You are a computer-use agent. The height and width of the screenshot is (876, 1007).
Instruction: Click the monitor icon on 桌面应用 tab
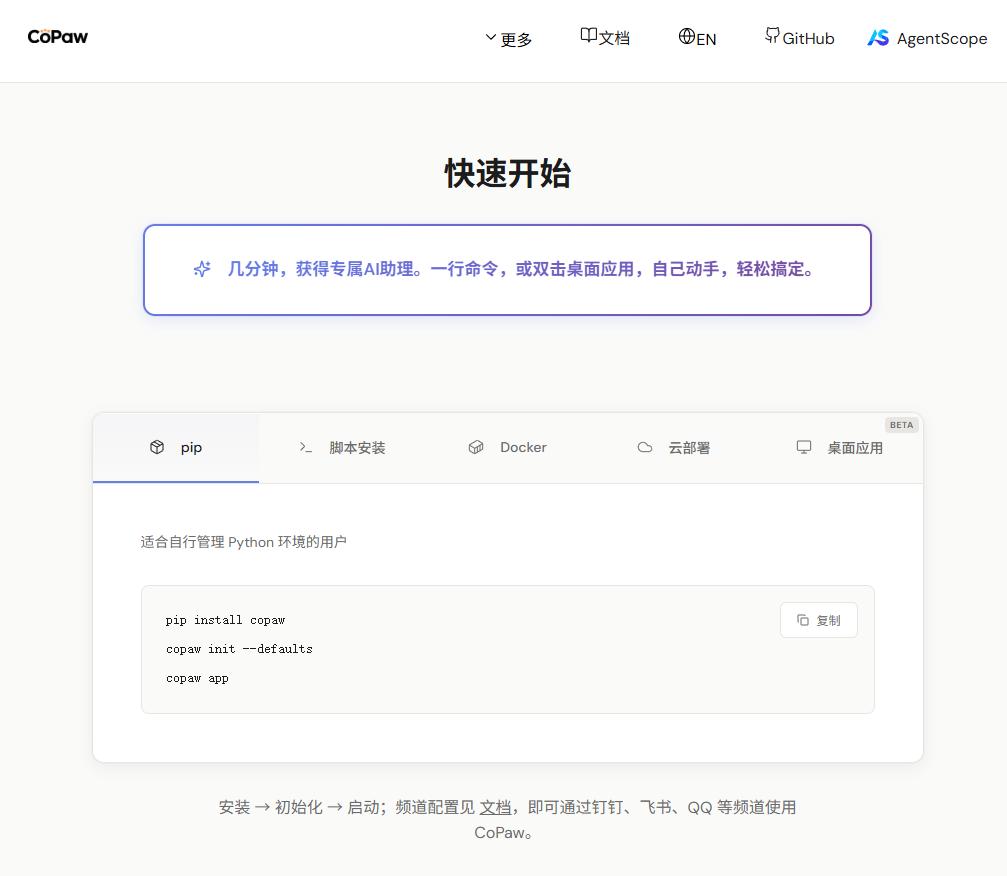[804, 448]
